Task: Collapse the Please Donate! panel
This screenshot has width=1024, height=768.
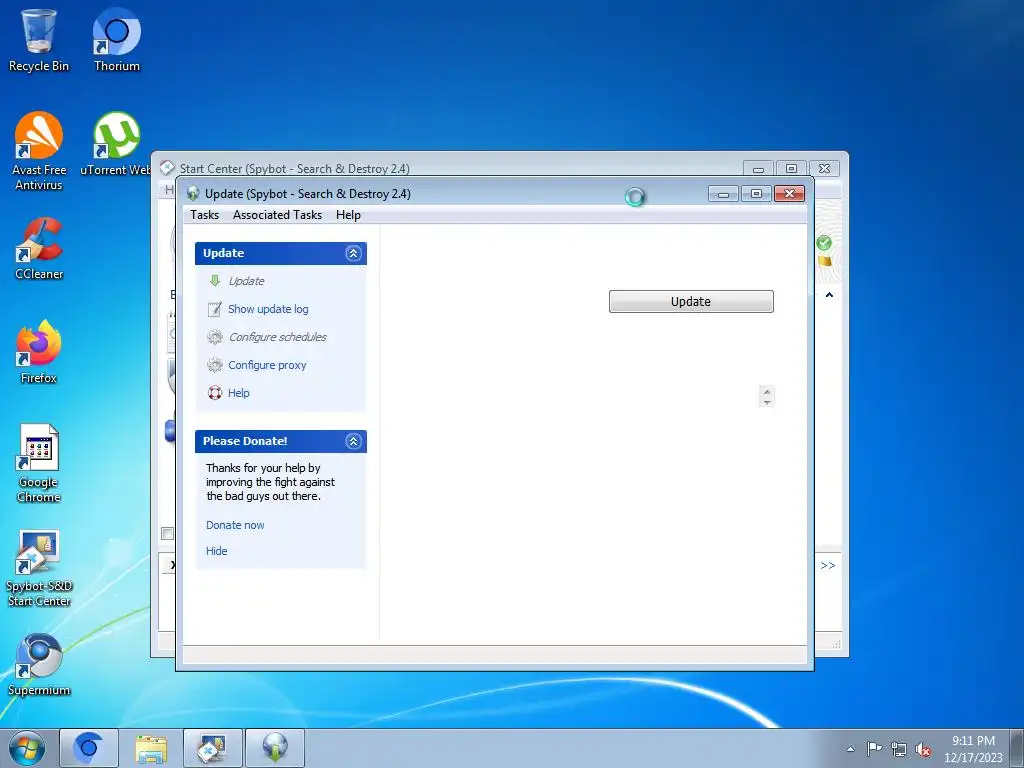Action: (353, 441)
